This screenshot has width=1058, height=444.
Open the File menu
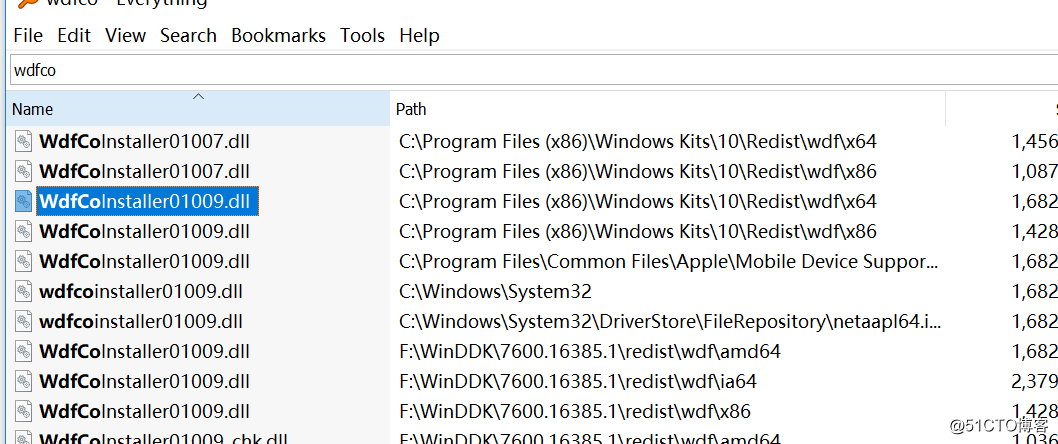pyautogui.click(x=28, y=36)
